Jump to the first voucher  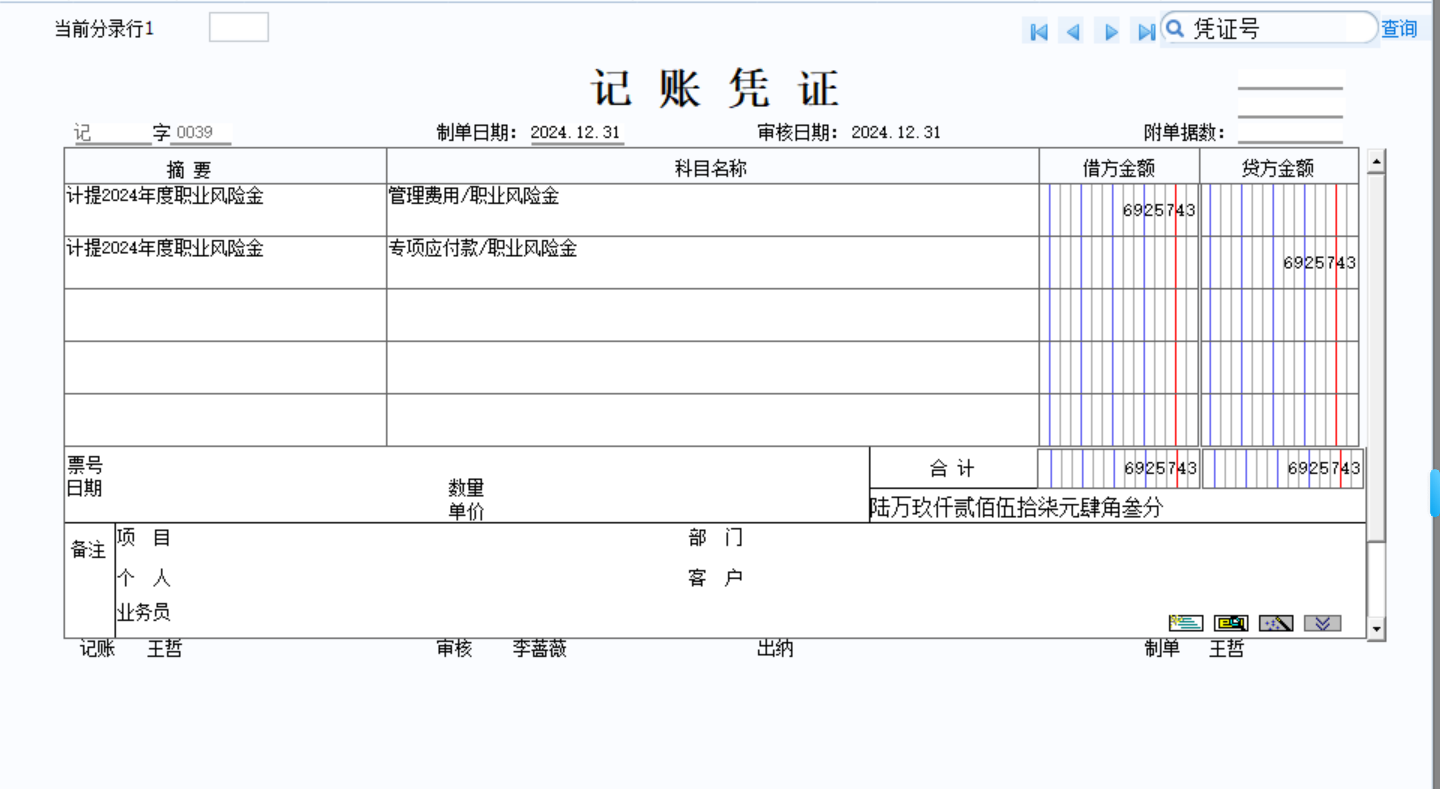(x=1038, y=32)
